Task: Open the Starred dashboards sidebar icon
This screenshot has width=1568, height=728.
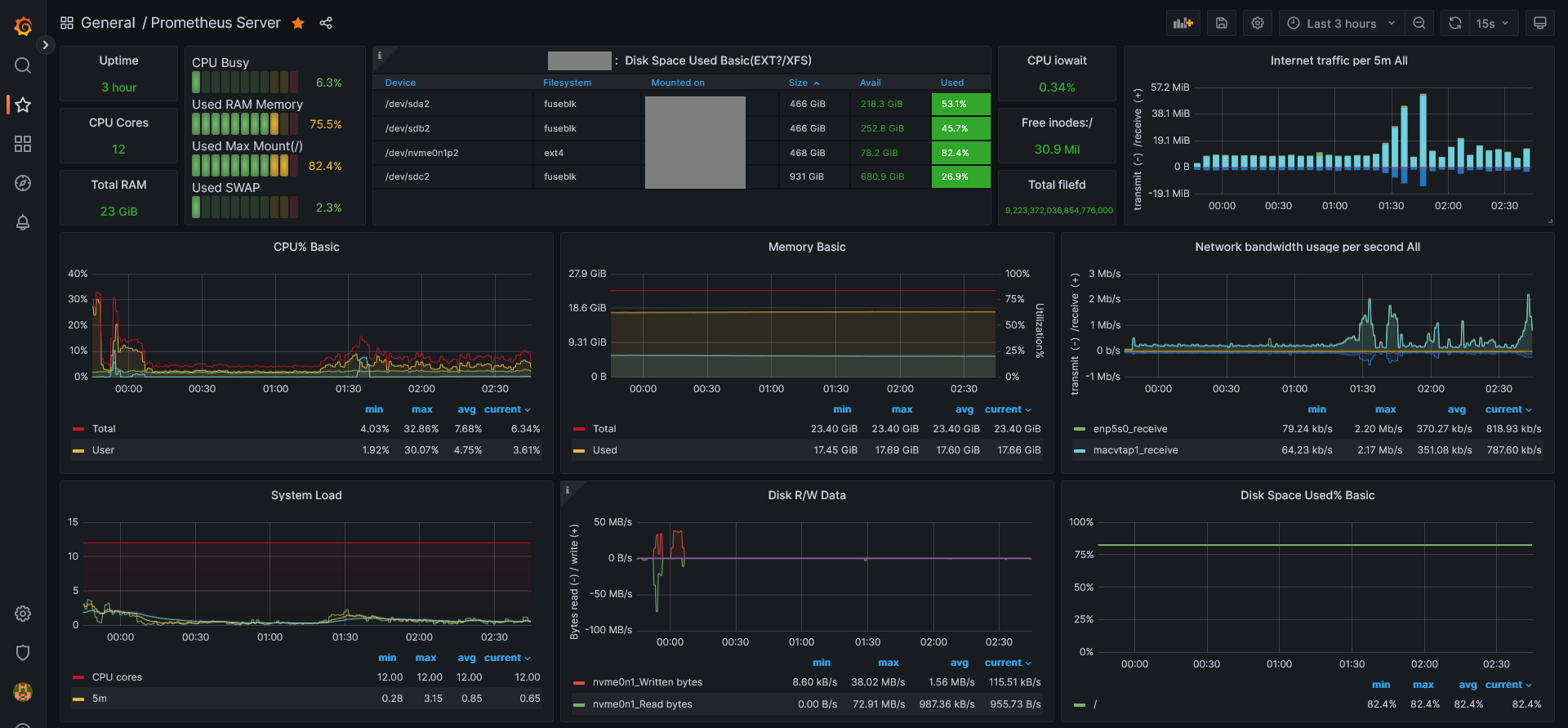Action: pyautogui.click(x=23, y=105)
